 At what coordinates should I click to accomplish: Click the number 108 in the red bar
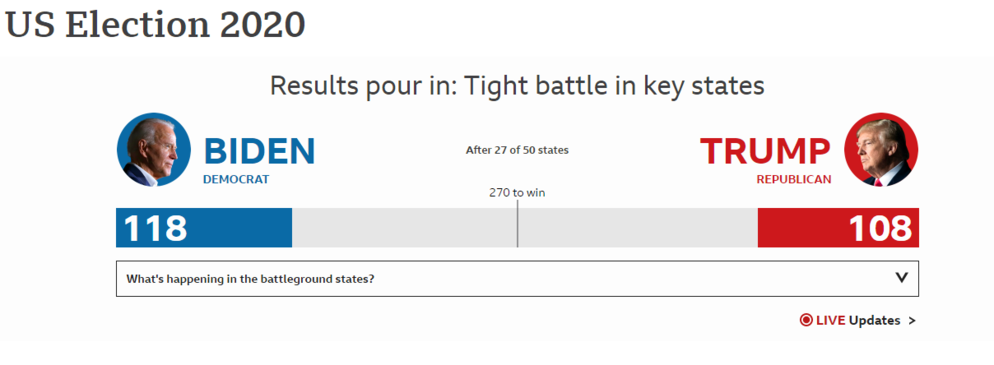tap(881, 228)
